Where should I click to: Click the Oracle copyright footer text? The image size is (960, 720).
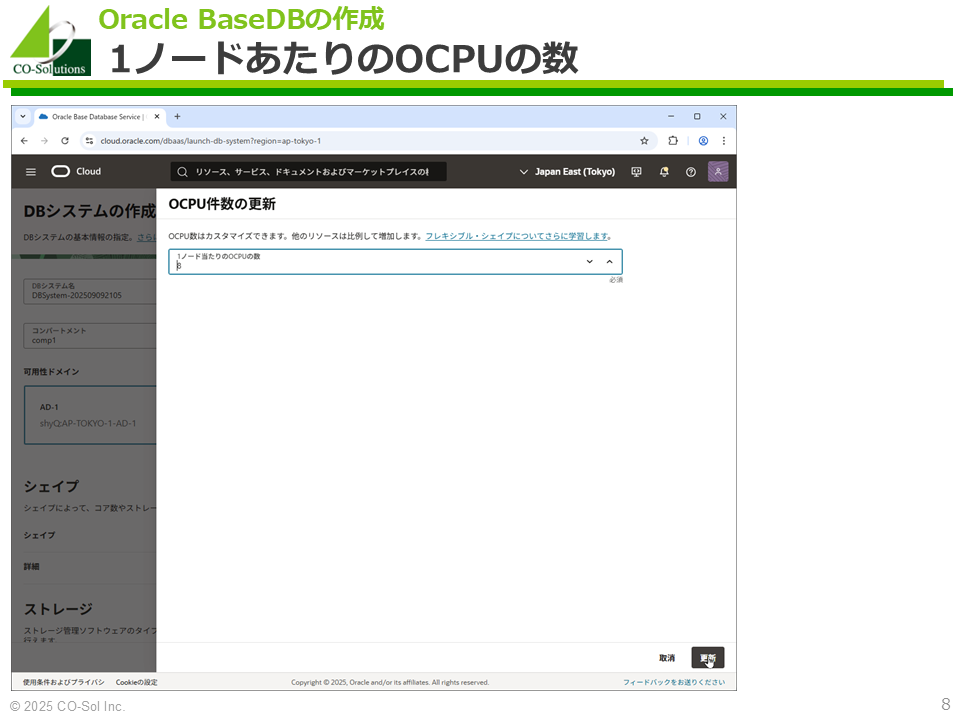point(390,682)
